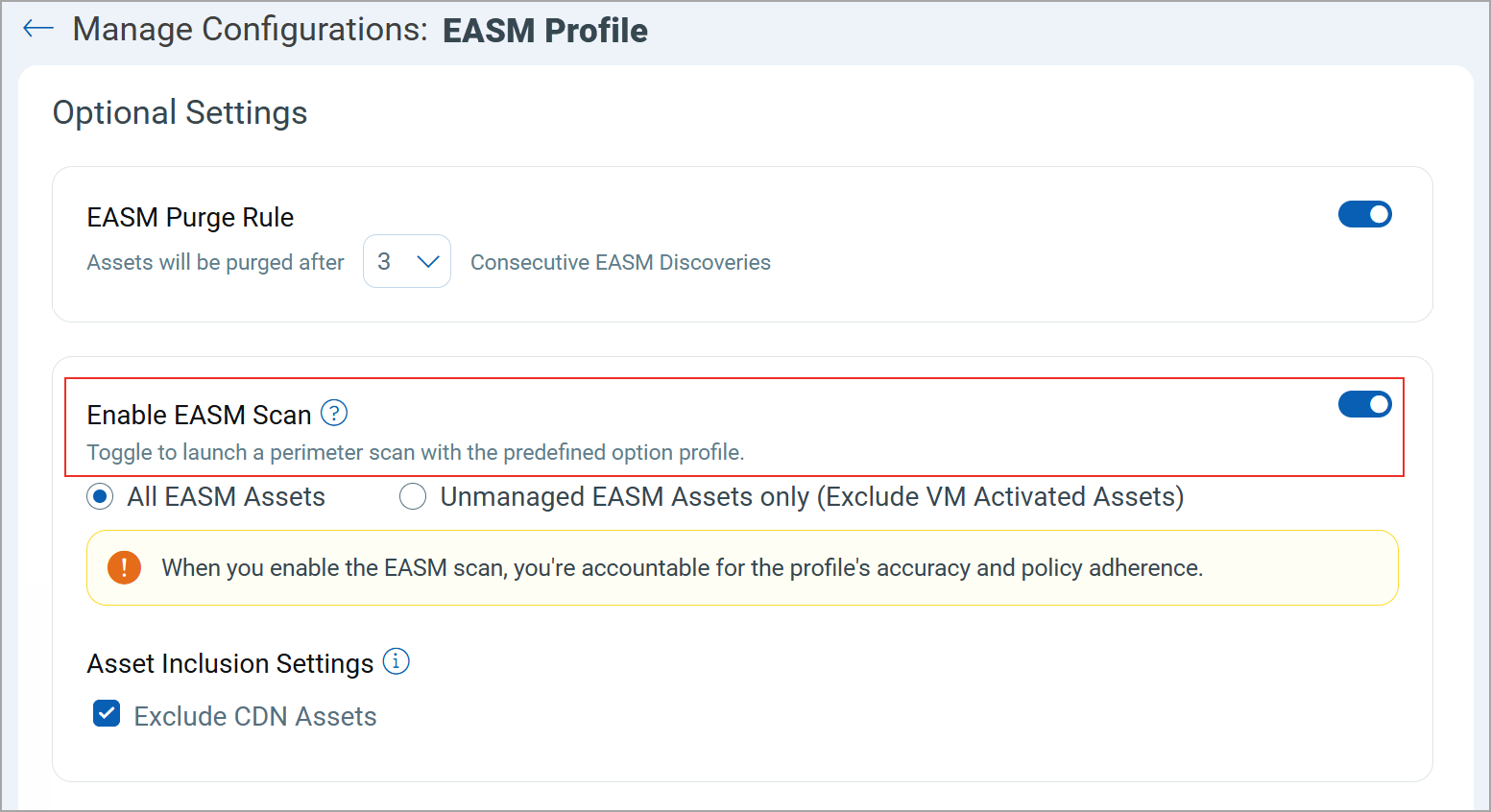This screenshot has height=812, width=1491.
Task: Go back using the left arrow
Action: 37,29
